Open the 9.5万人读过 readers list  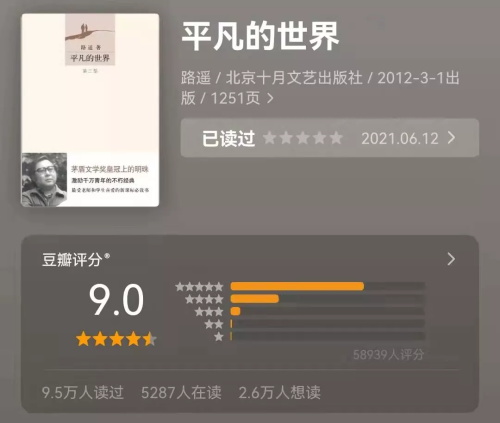click(83, 392)
